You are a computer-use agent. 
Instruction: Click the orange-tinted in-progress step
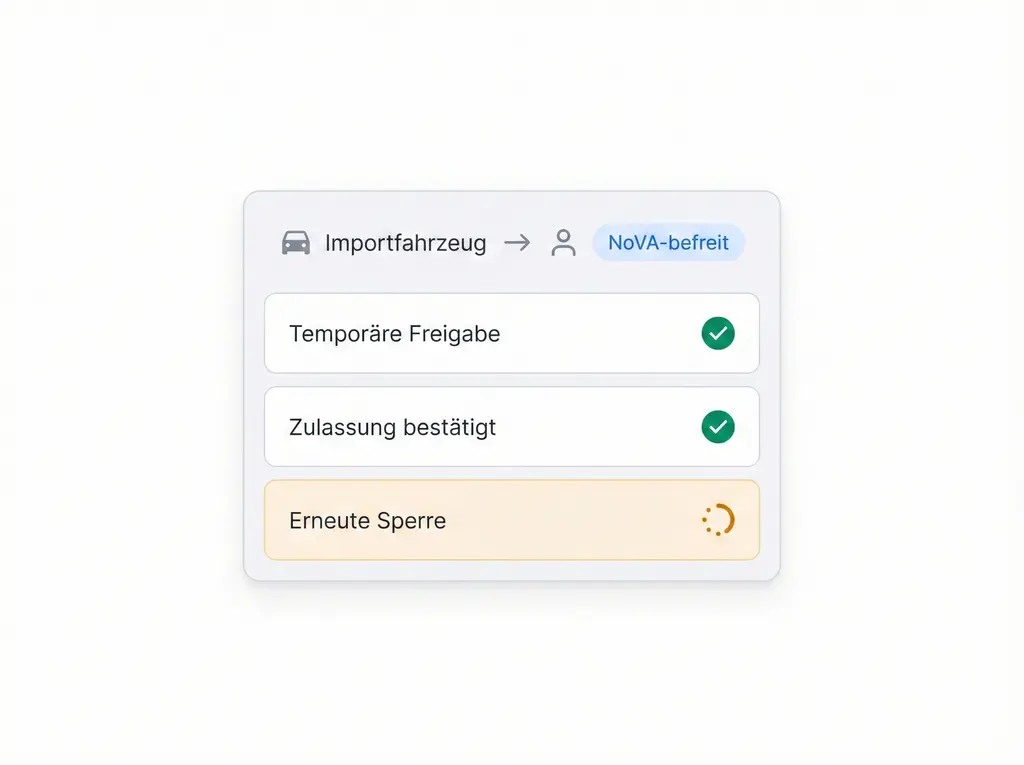click(x=511, y=520)
